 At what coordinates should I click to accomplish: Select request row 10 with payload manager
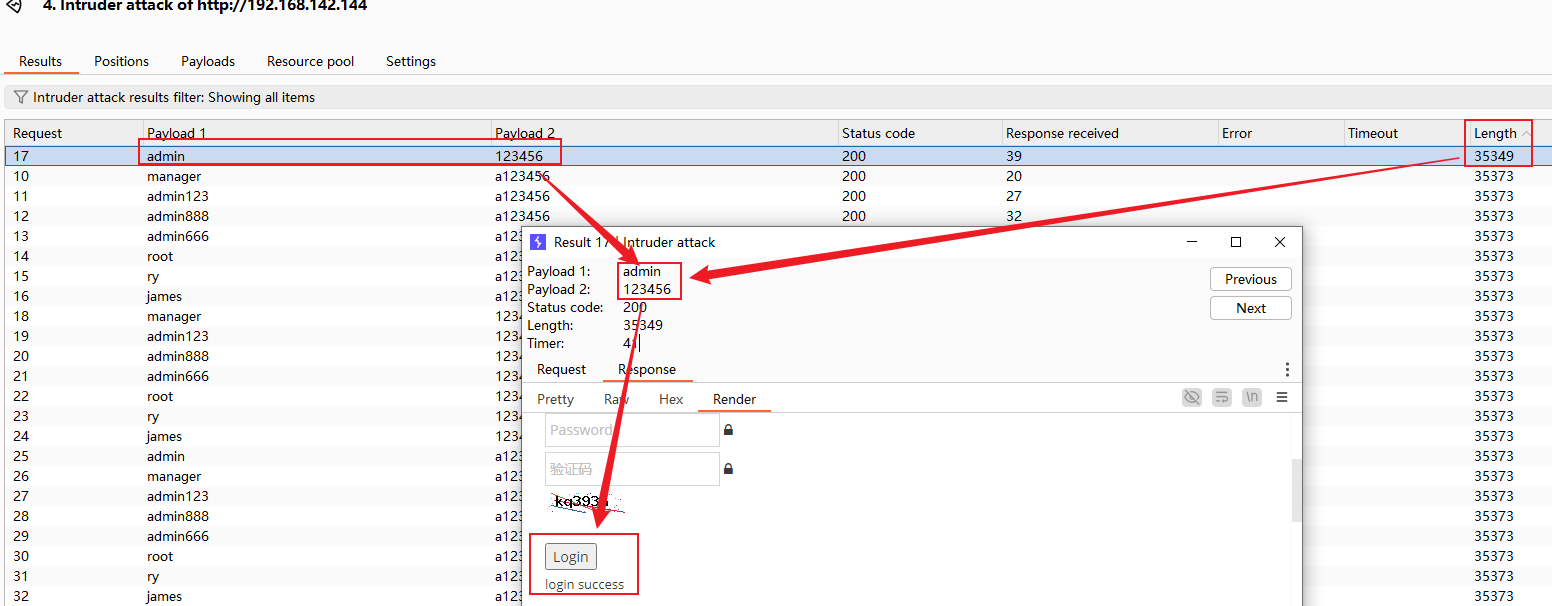[x=776, y=176]
